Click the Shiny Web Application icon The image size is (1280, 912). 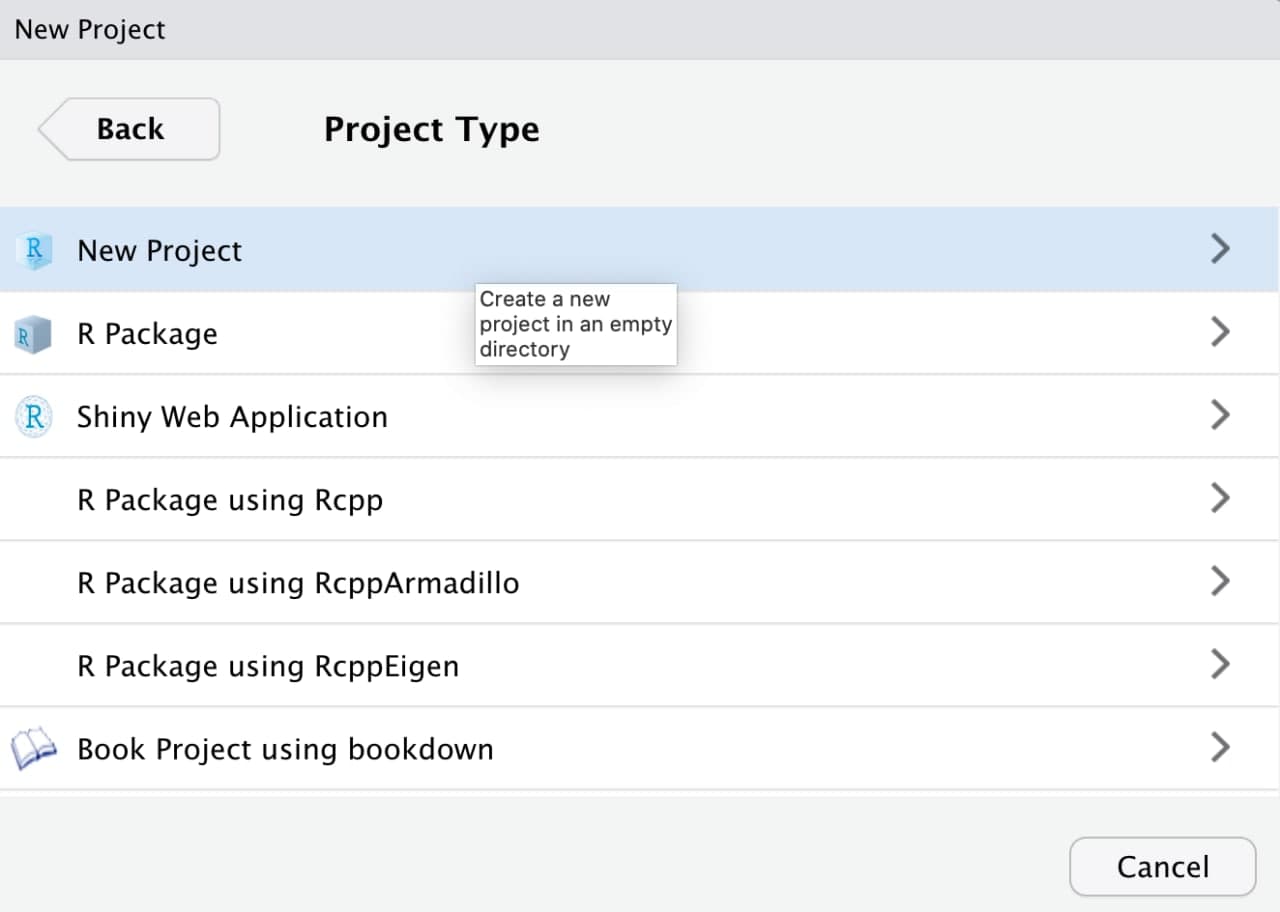(x=34, y=417)
